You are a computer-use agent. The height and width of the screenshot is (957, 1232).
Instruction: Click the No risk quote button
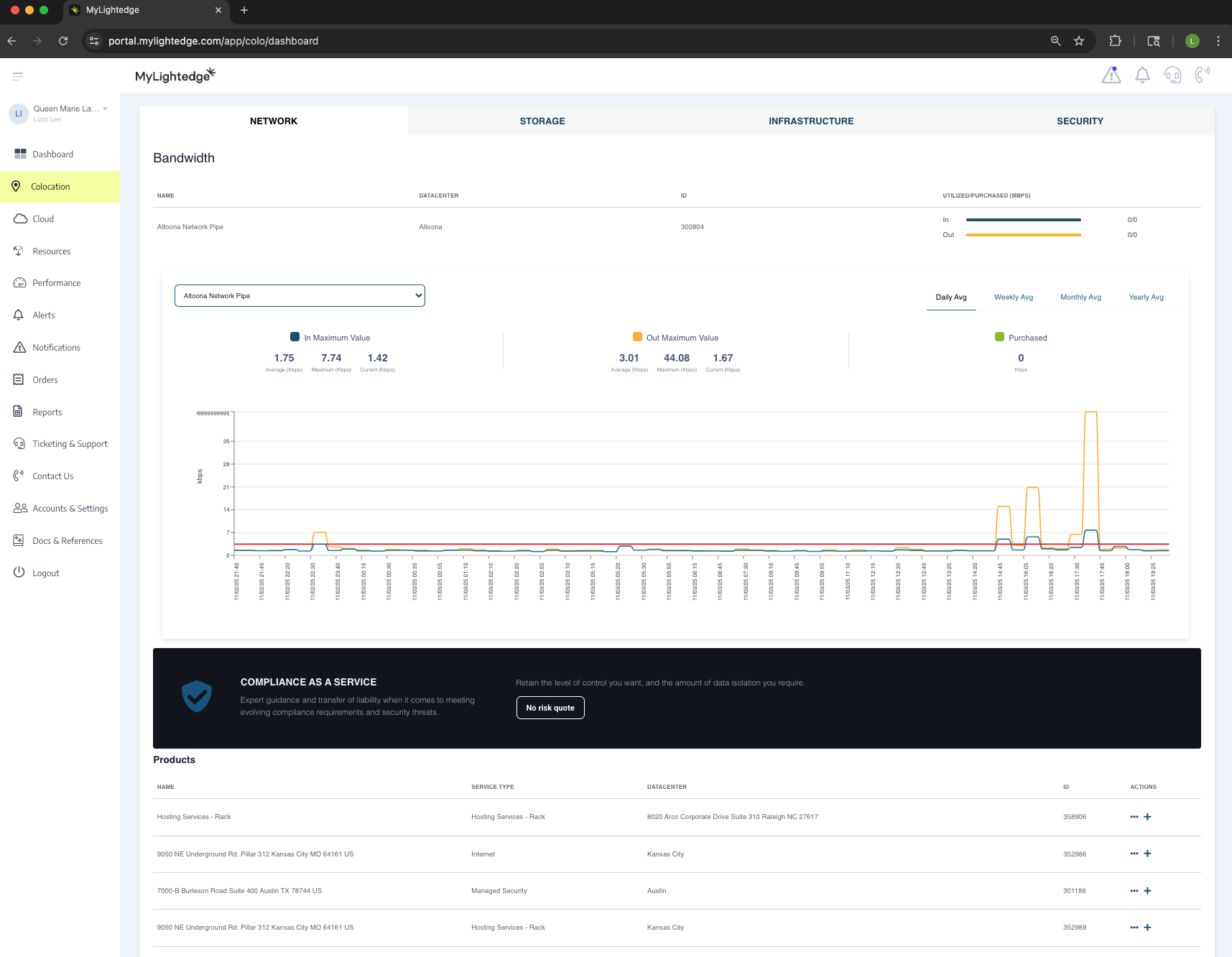point(550,708)
